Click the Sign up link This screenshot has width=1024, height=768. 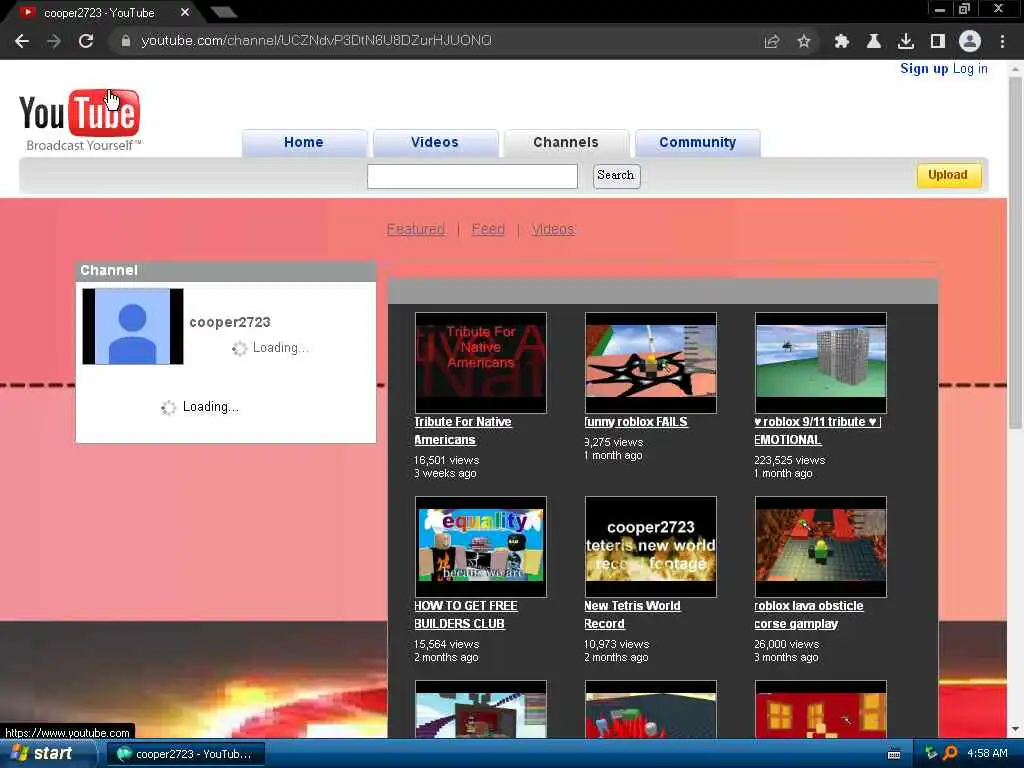[x=924, y=69]
